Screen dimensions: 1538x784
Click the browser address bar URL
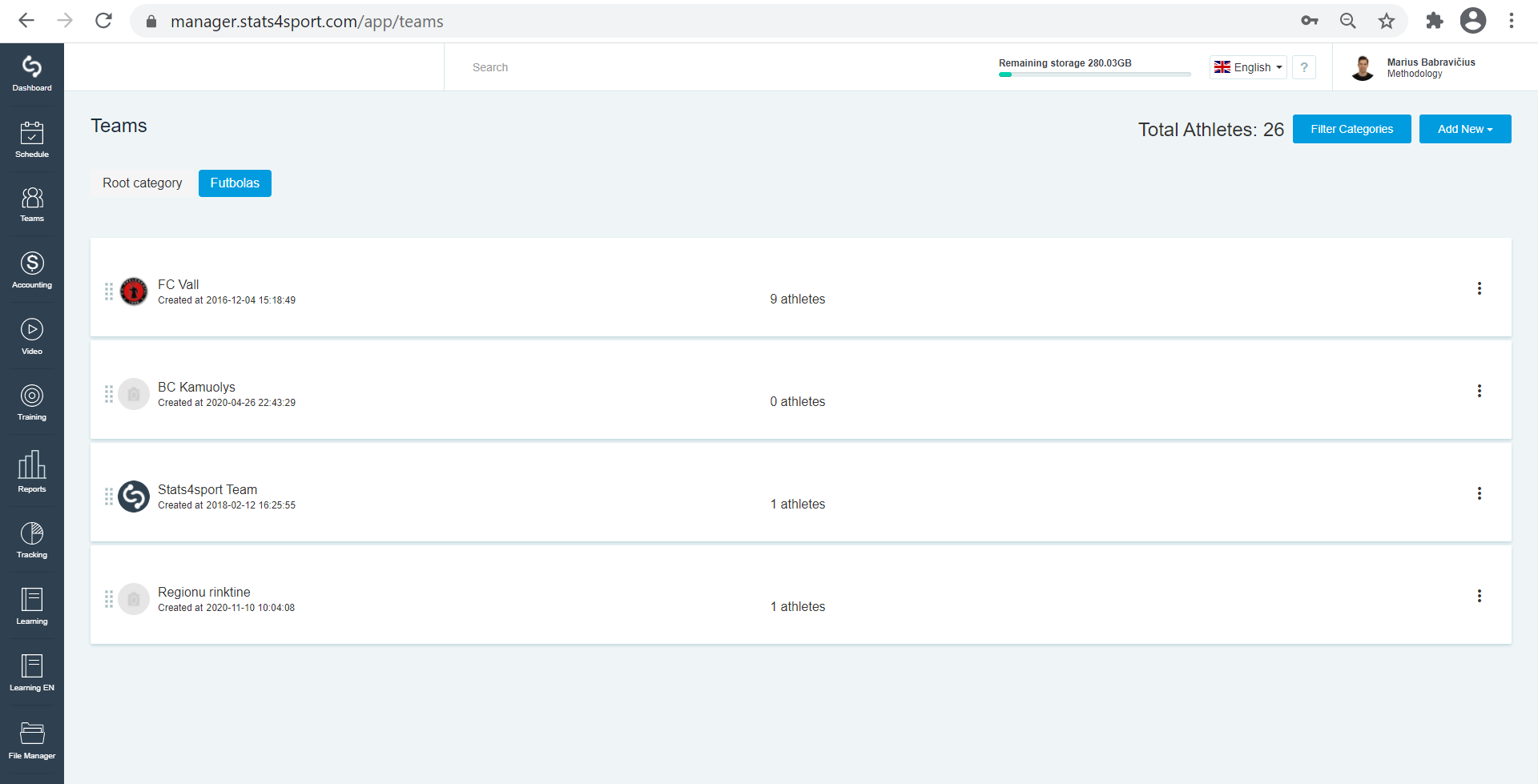tap(307, 22)
